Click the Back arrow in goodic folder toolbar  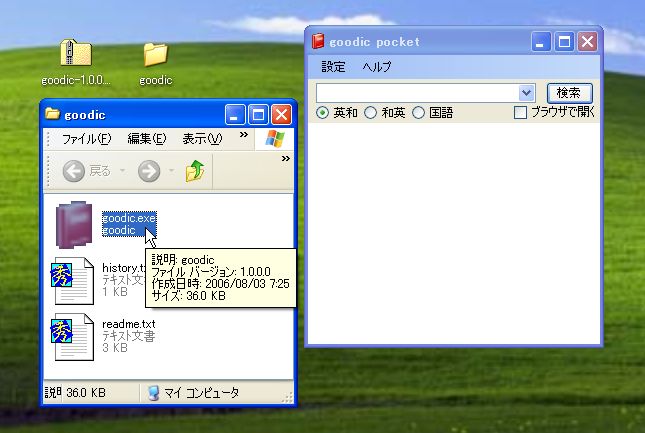74,171
